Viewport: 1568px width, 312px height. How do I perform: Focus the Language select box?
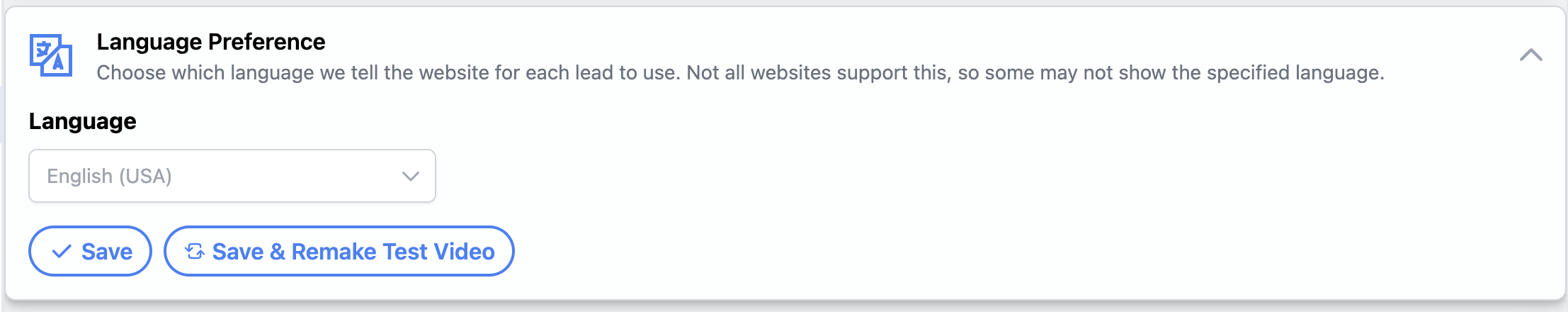[232, 176]
